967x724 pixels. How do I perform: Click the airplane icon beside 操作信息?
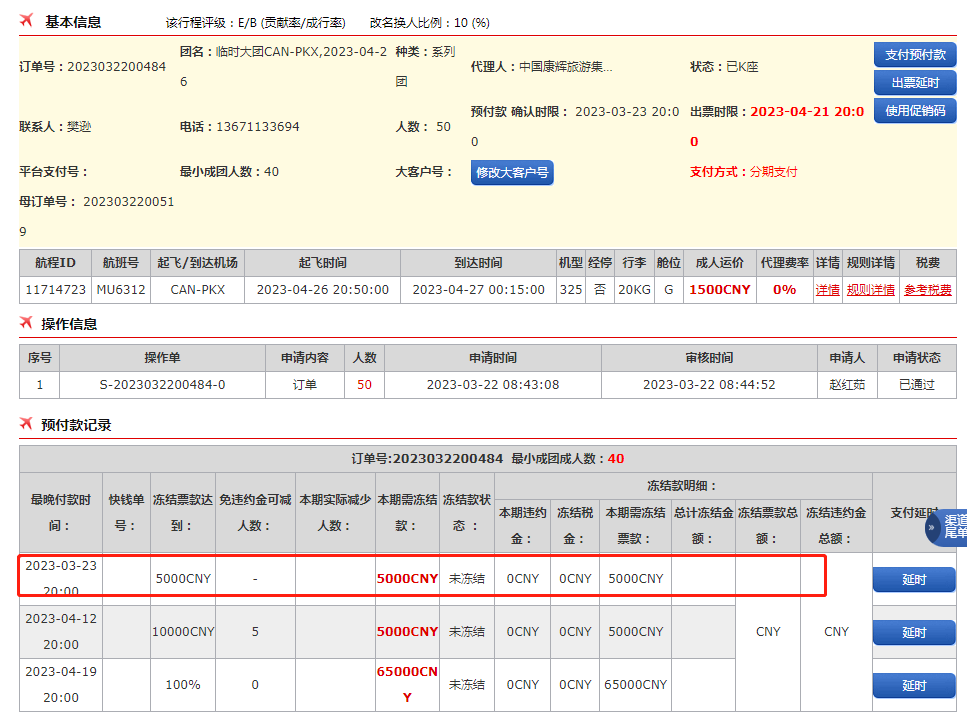click(x=26, y=323)
